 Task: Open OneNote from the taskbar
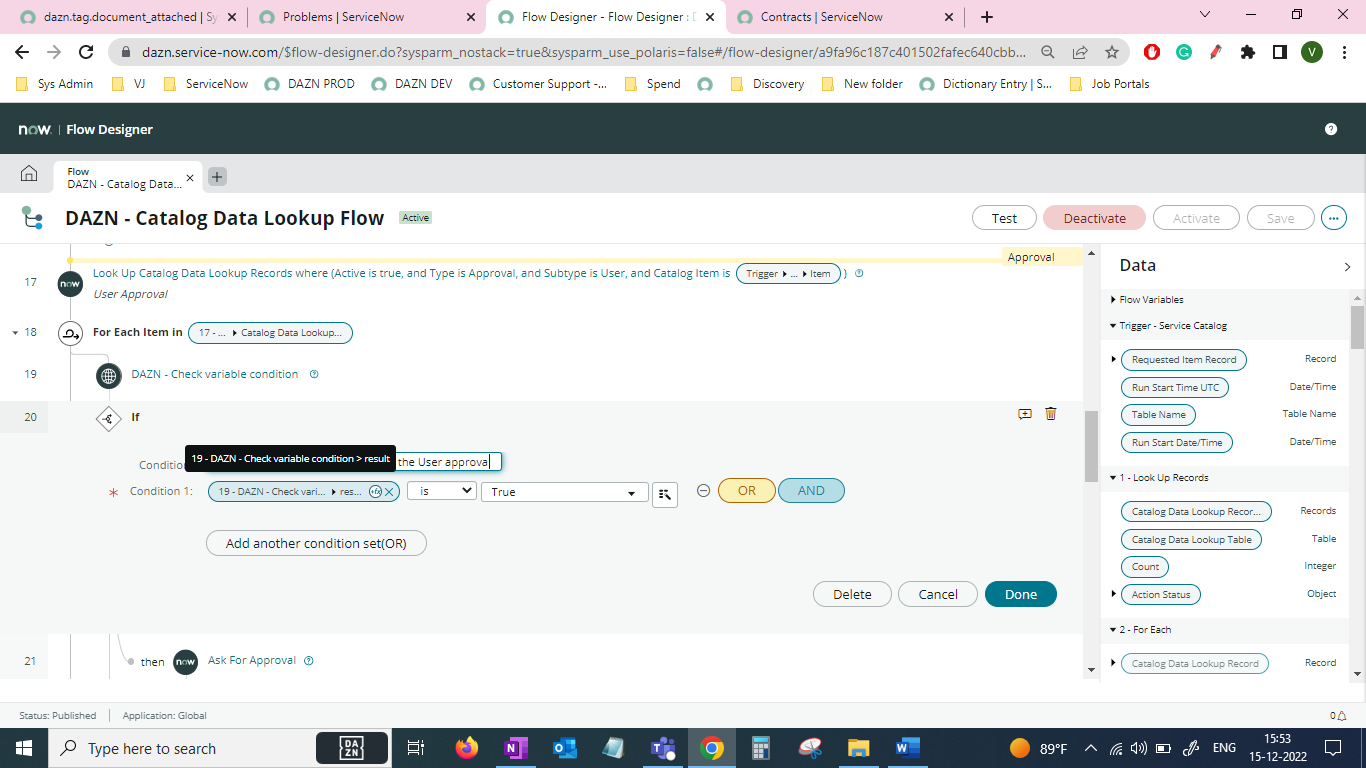(x=516, y=748)
